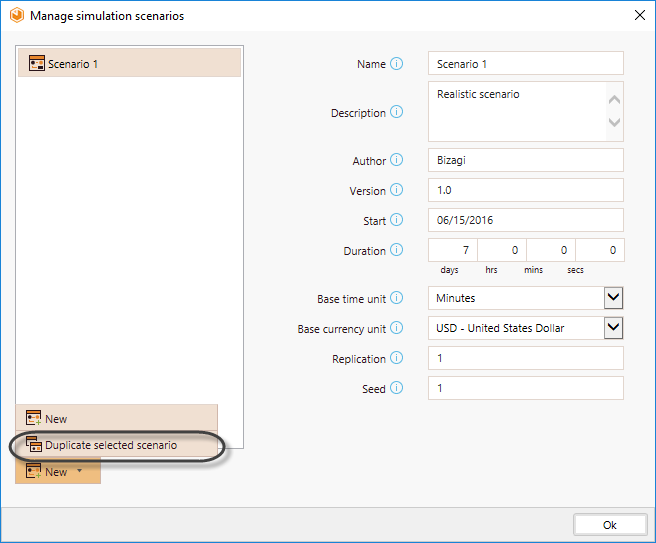The height and width of the screenshot is (543, 656).
Task: Choose New from the popup menu
Action: (x=117, y=418)
